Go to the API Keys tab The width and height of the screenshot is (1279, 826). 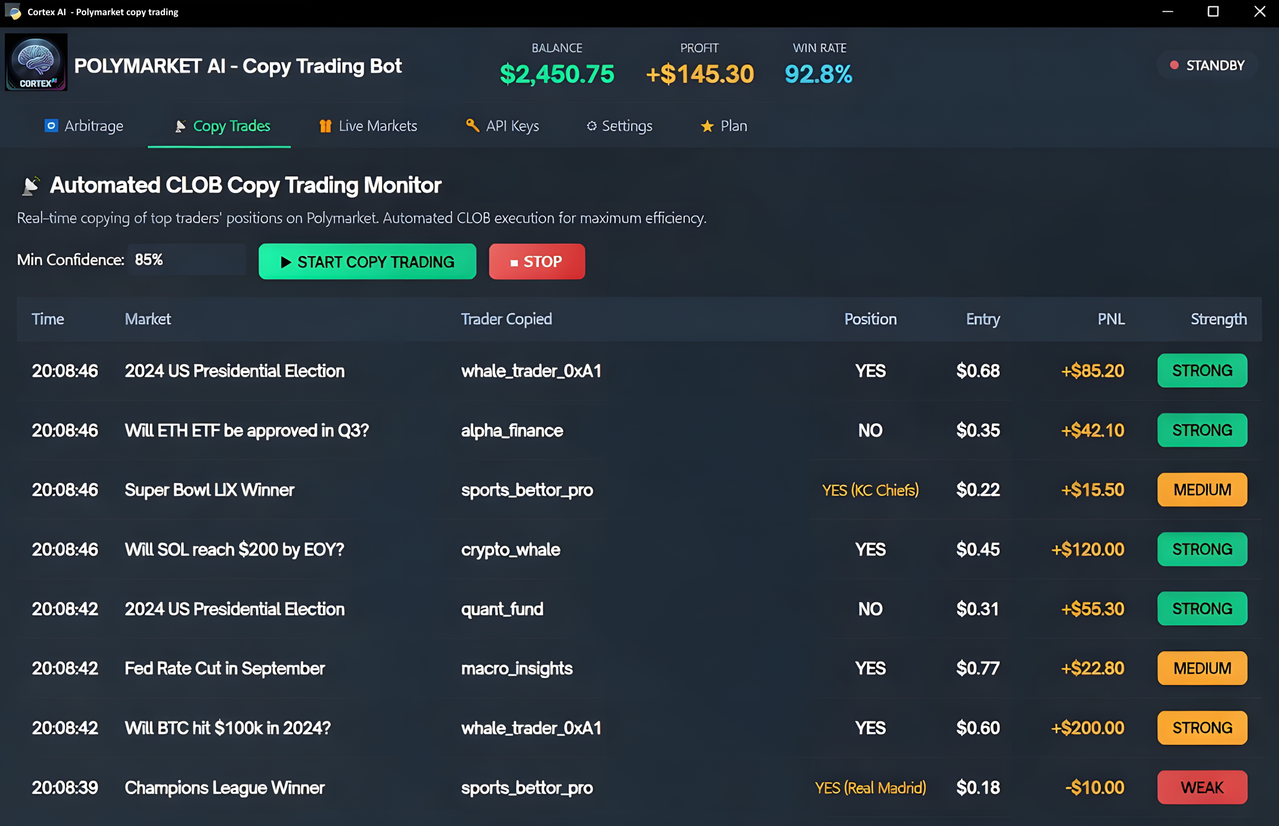pyautogui.click(x=502, y=126)
